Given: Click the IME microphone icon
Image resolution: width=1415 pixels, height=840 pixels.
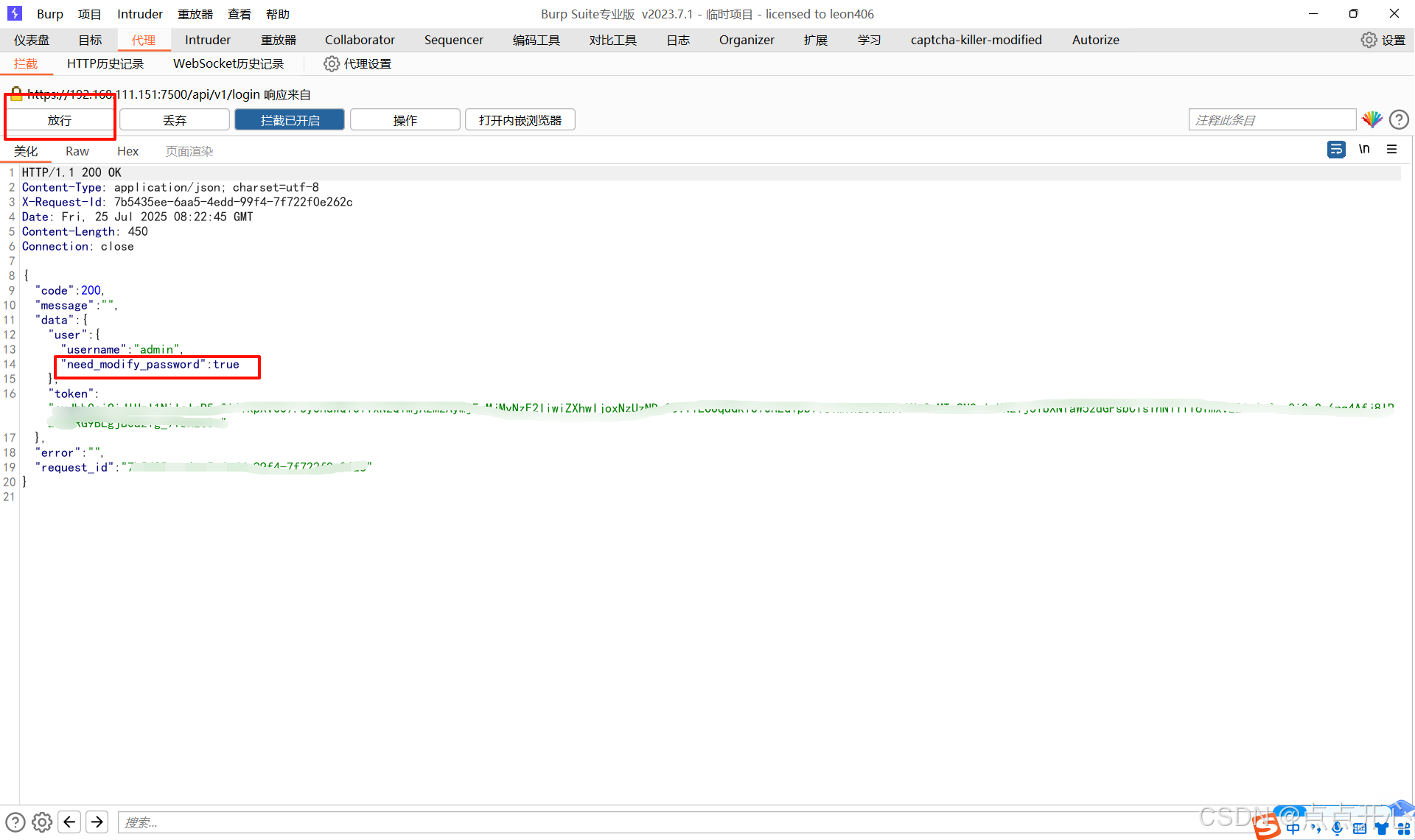Looking at the screenshot, I should [x=1338, y=829].
